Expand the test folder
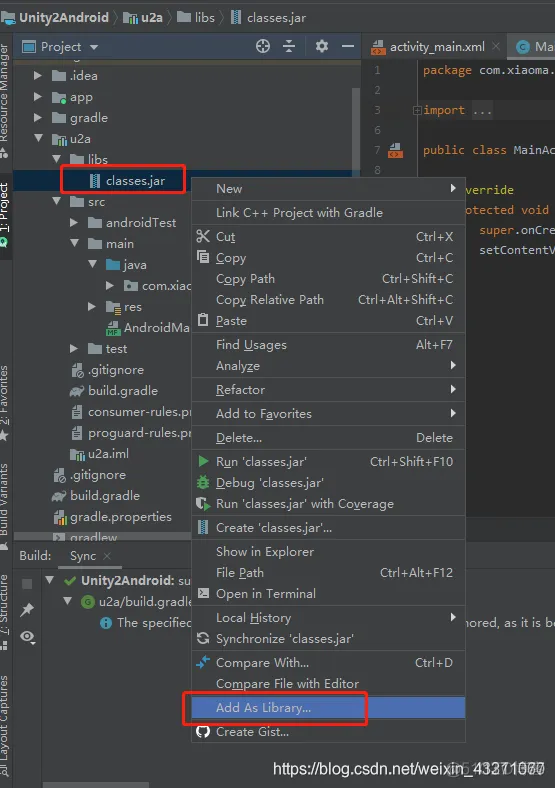 pos(74,349)
